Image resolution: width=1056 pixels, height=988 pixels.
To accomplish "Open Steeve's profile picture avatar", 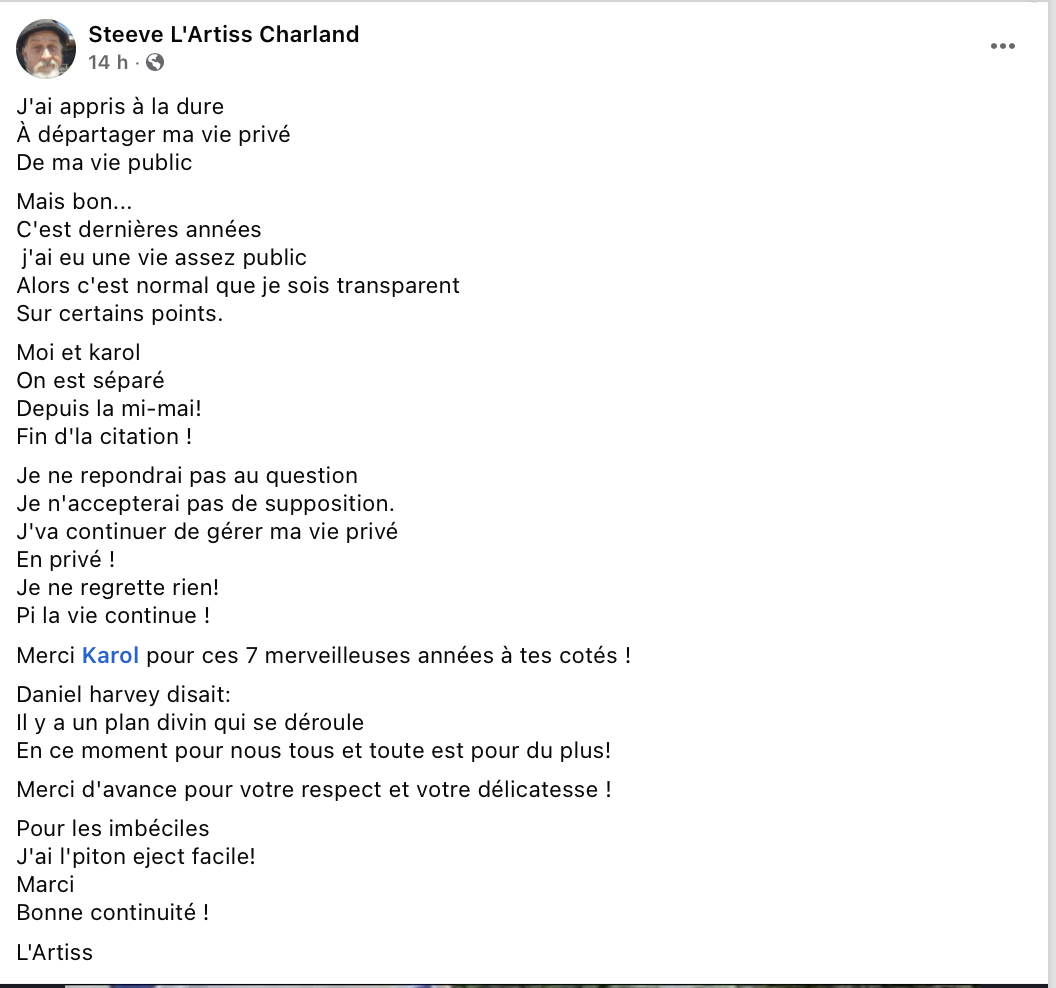I will [46, 48].
